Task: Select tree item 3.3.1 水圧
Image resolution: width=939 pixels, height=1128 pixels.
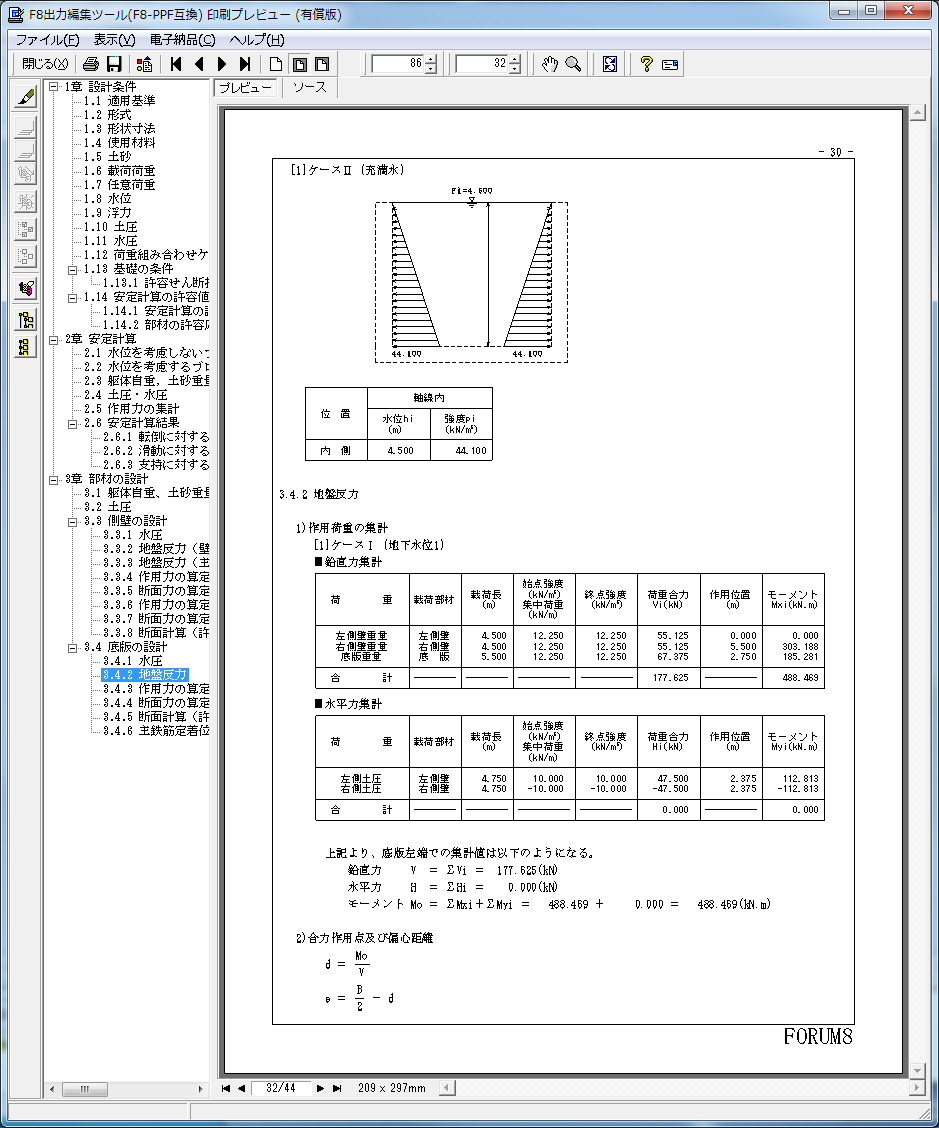Action: pos(132,535)
